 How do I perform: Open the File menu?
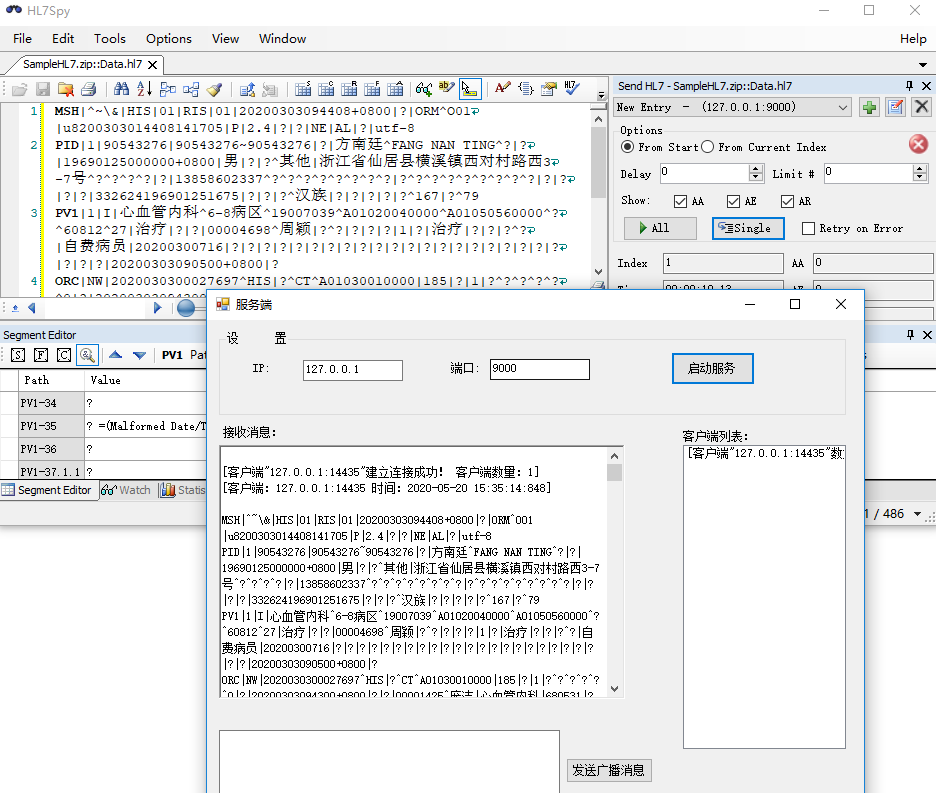tap(21, 38)
